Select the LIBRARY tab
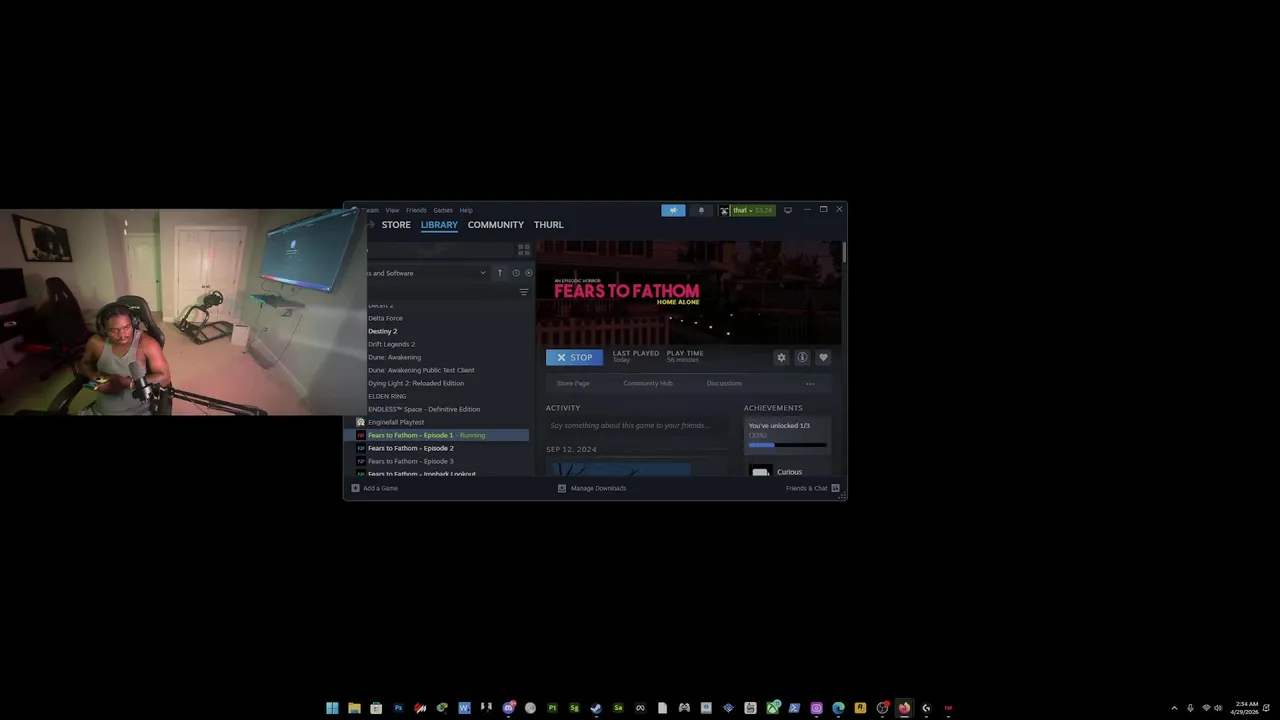The image size is (1280, 720). tap(439, 225)
